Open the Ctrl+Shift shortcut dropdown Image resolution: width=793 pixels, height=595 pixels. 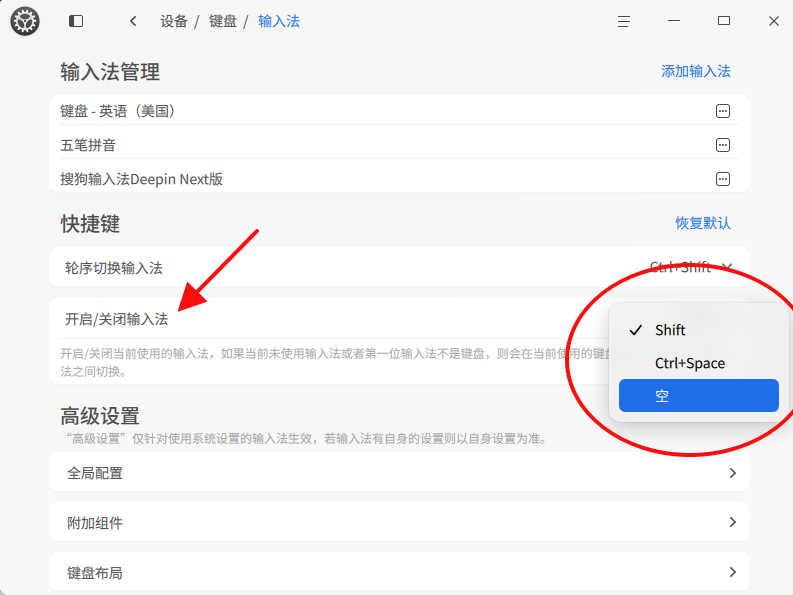click(x=691, y=267)
